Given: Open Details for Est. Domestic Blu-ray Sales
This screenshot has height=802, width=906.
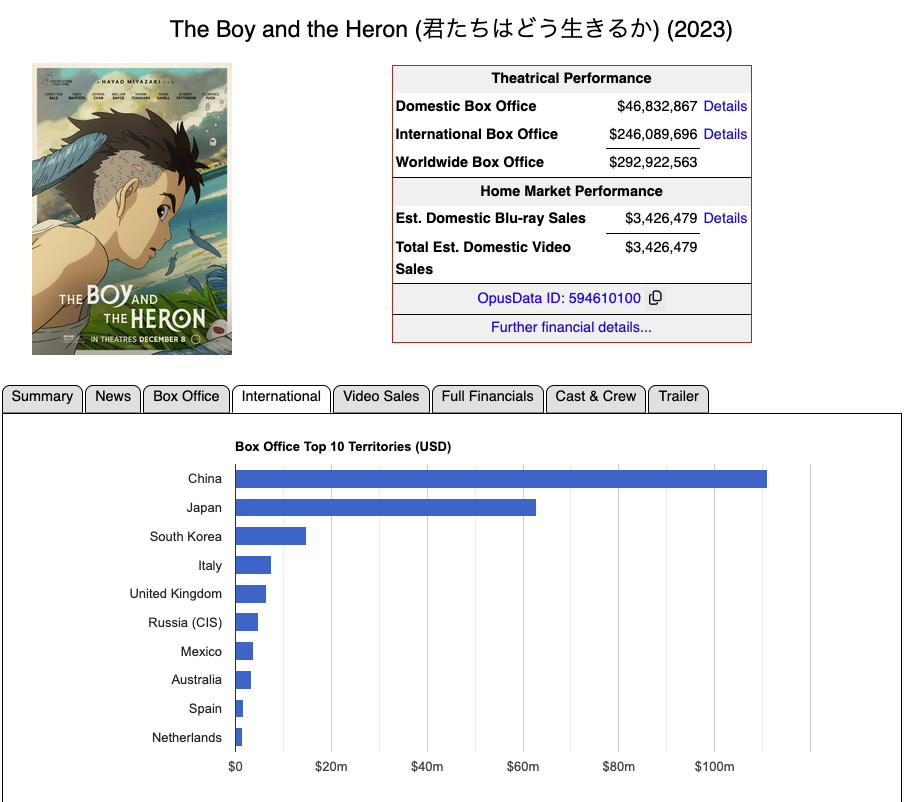Looking at the screenshot, I should coord(725,218).
